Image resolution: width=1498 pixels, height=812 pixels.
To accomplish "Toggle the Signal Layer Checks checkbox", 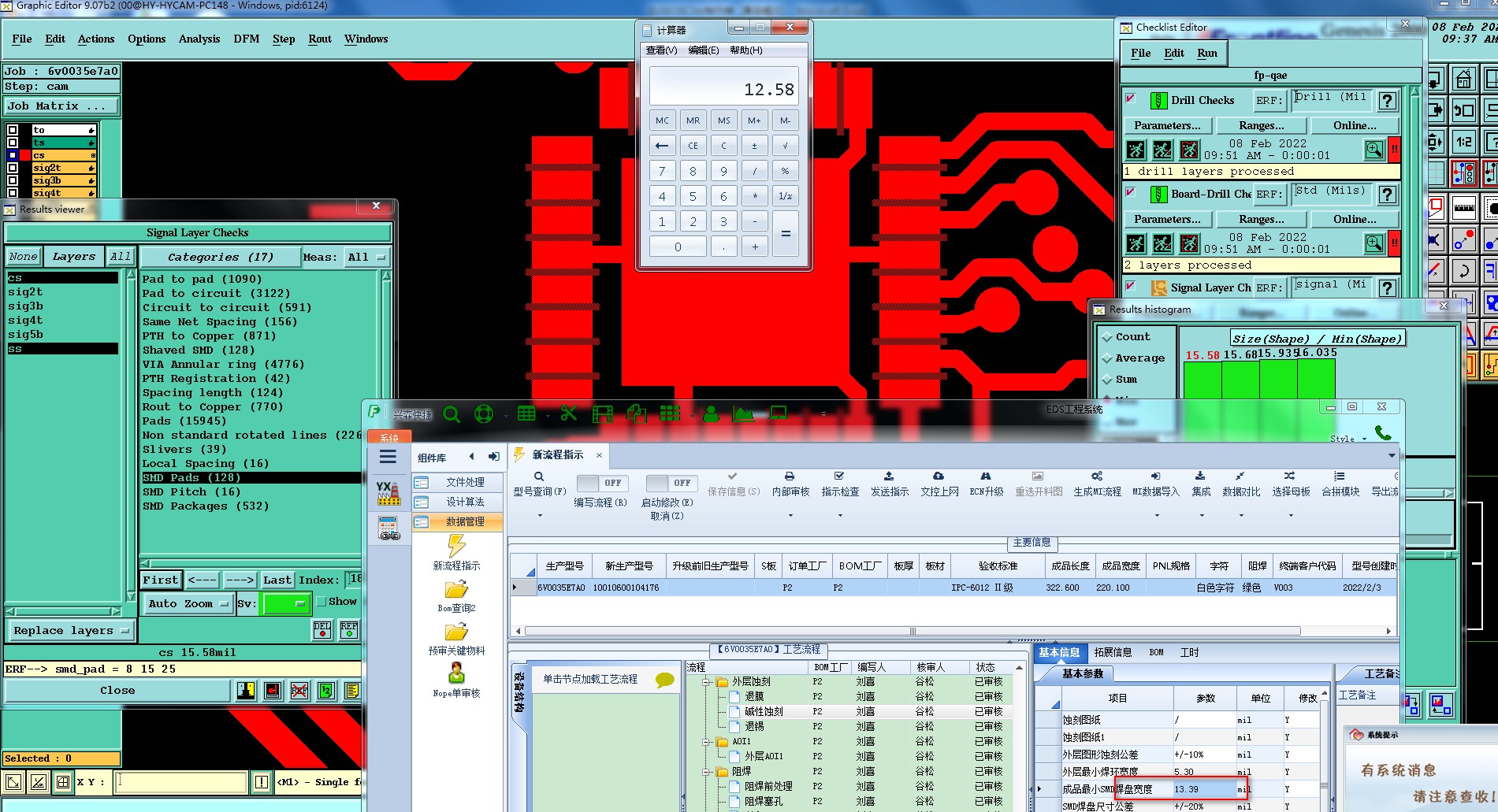I will [1131, 286].
